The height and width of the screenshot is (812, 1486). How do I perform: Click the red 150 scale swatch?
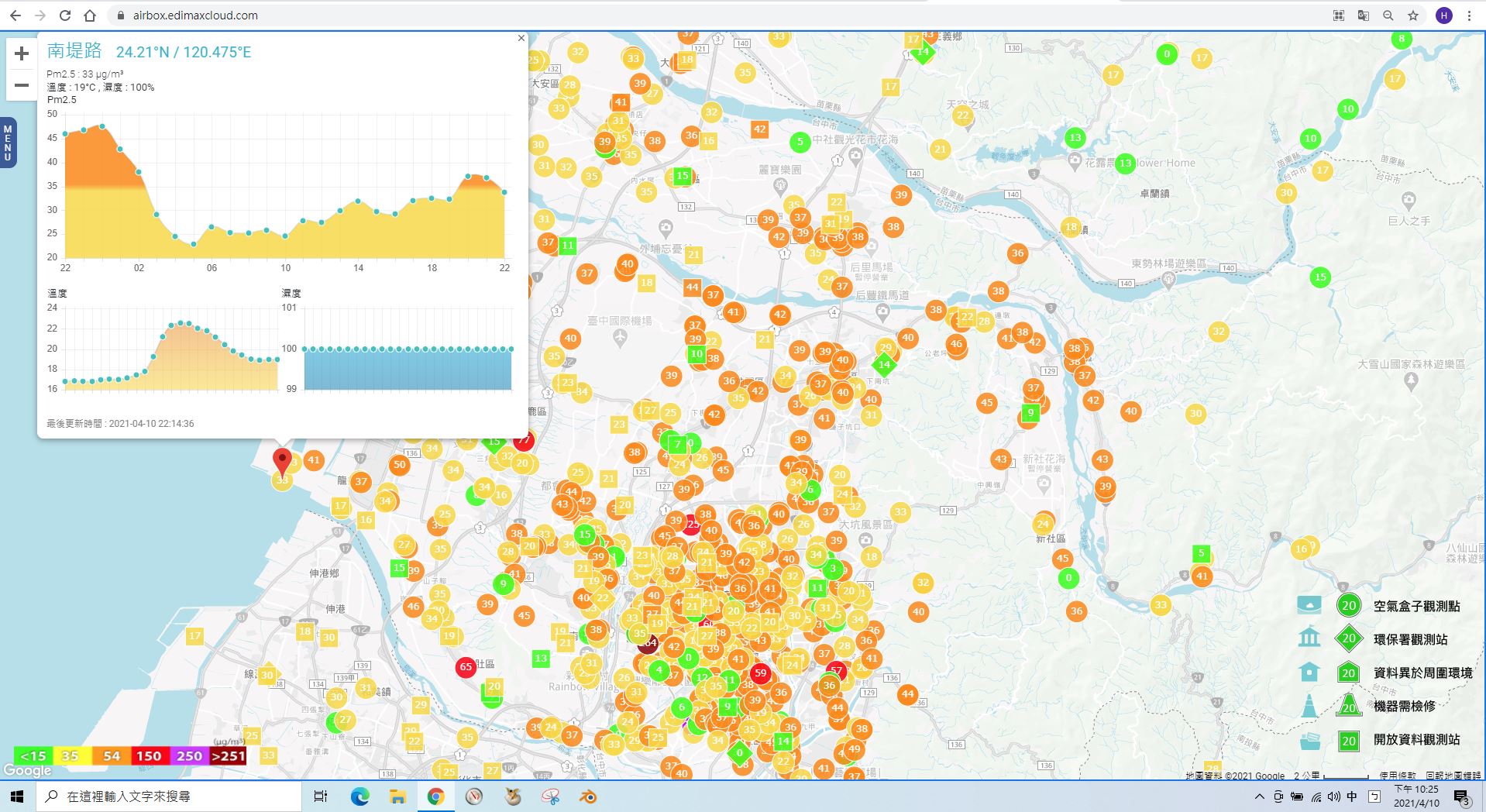pyautogui.click(x=149, y=756)
